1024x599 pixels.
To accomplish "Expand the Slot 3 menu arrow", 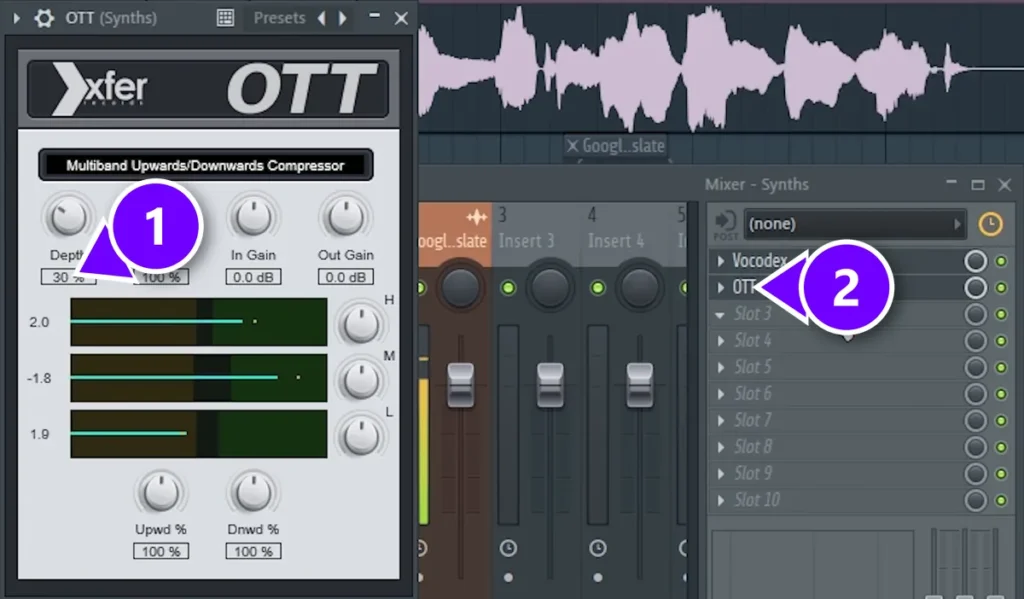I will pos(720,315).
